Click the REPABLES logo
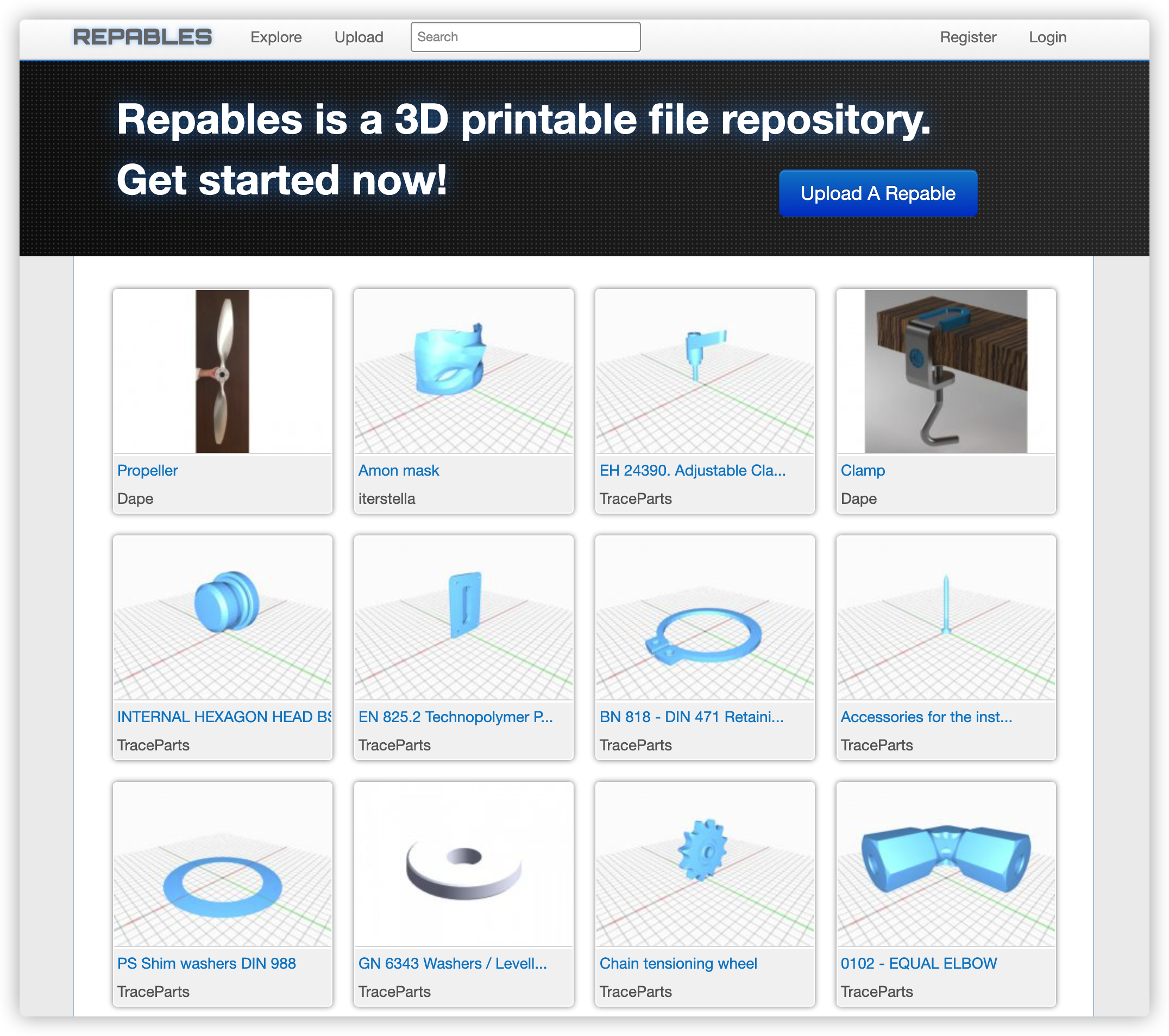The height and width of the screenshot is (1036, 1169). click(x=141, y=36)
